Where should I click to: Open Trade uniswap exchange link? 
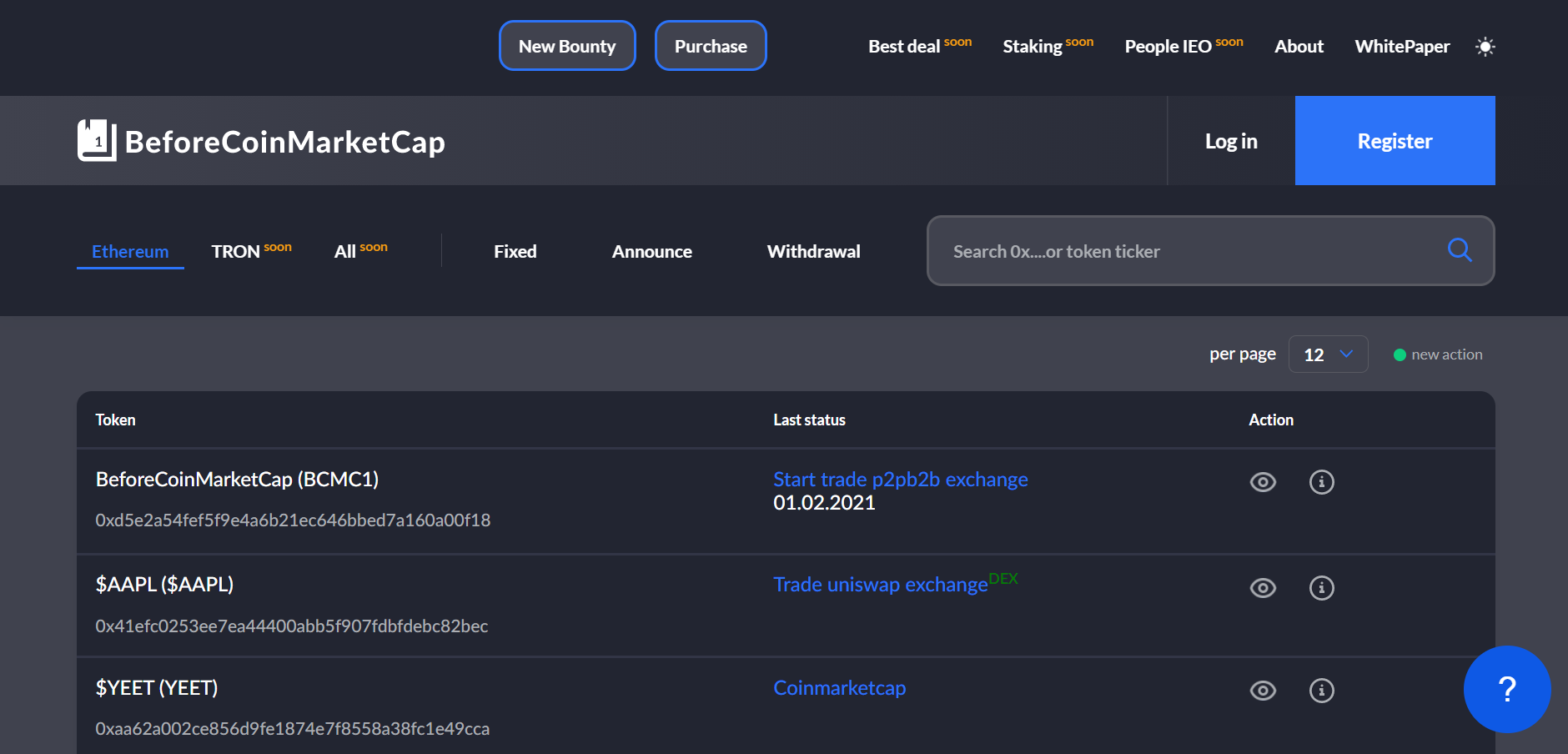point(881,585)
